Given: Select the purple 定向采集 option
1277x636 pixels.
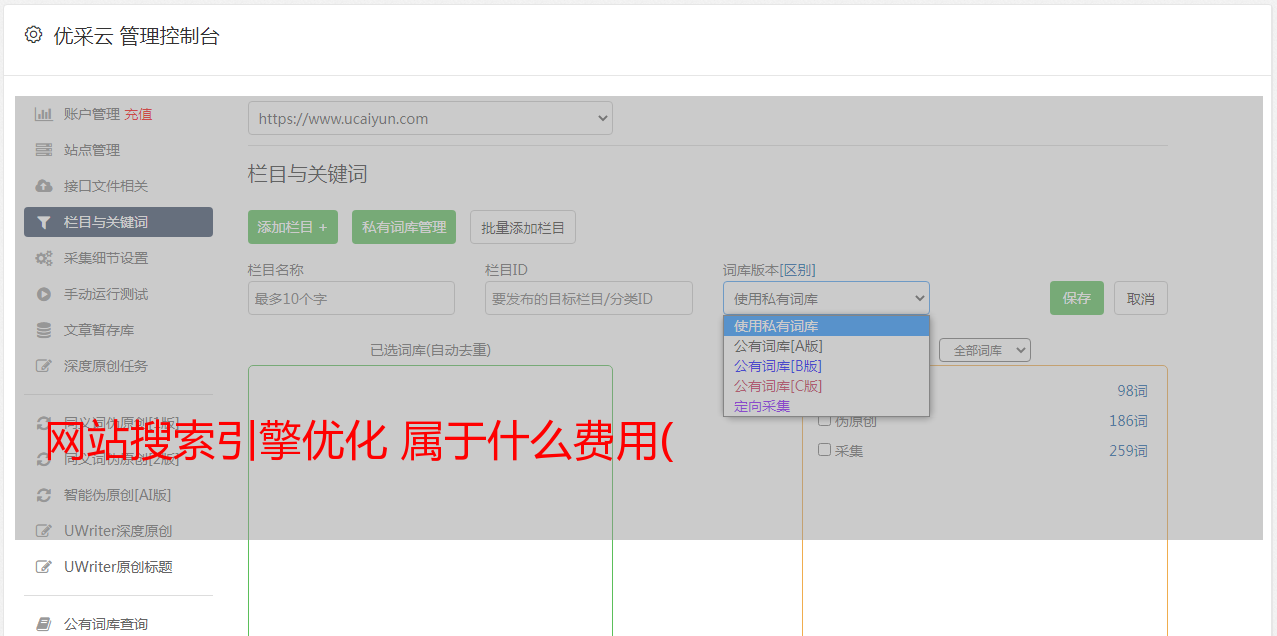Looking at the screenshot, I should pyautogui.click(x=762, y=406).
